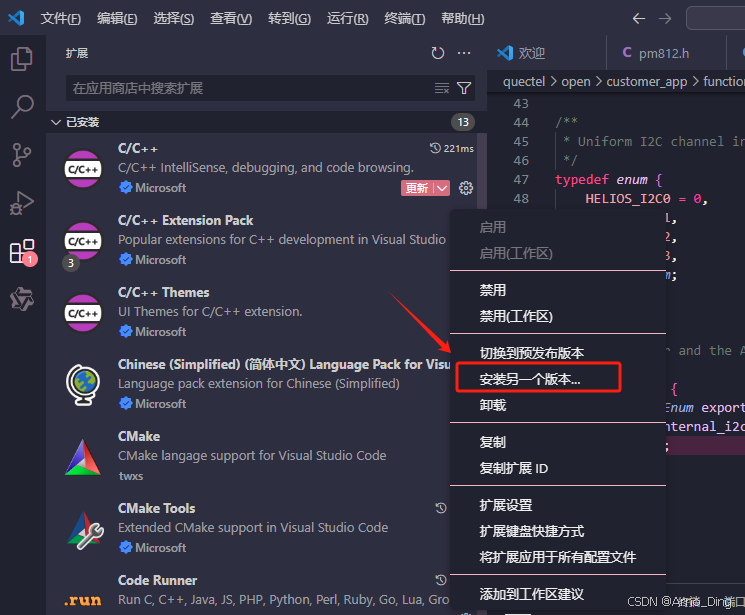Select 切换到预发布版本 menu entry
This screenshot has width=745, height=615.
558,353
